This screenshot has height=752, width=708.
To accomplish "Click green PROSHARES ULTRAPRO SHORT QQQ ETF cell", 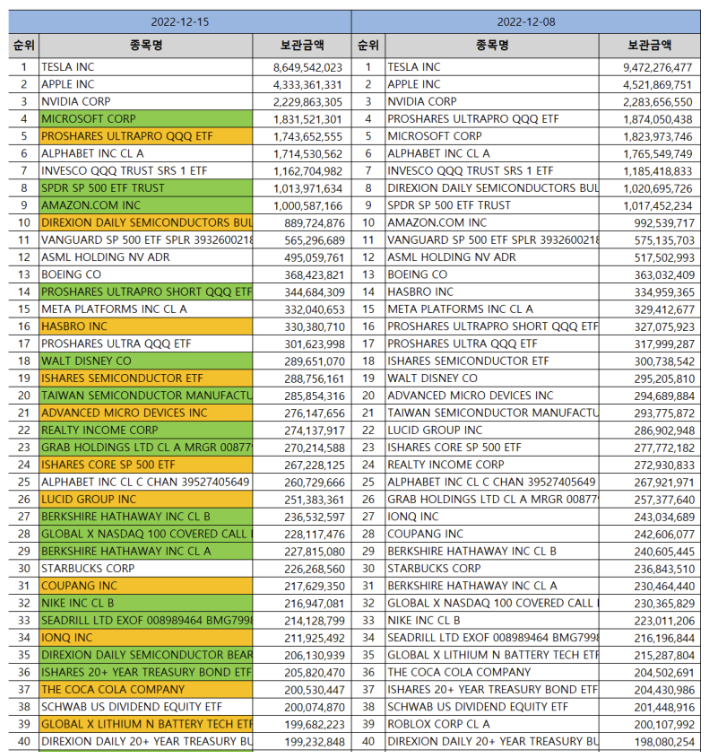I will [x=146, y=292].
